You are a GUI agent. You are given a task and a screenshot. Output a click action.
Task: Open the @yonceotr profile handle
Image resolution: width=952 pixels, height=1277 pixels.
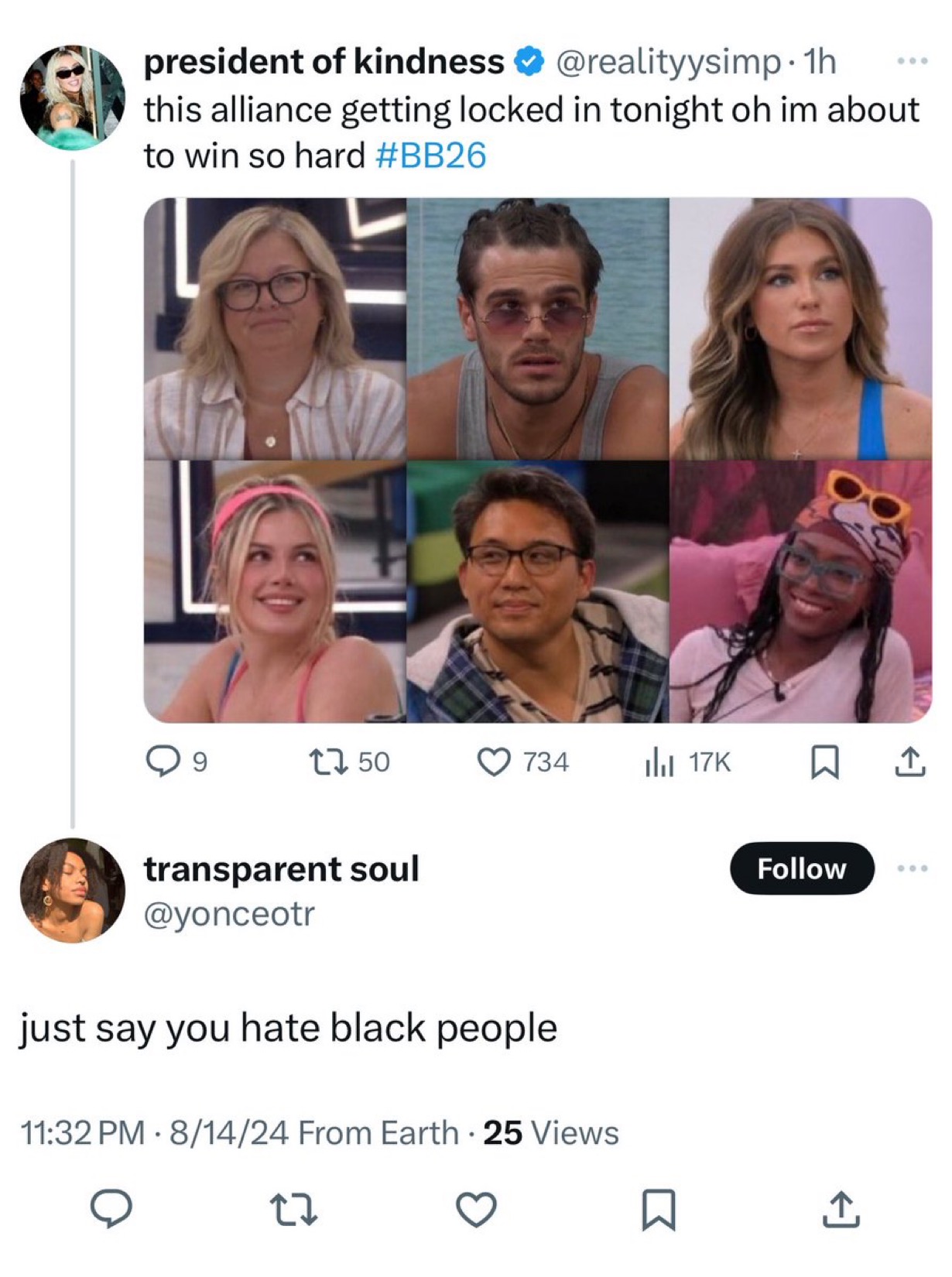click(229, 914)
